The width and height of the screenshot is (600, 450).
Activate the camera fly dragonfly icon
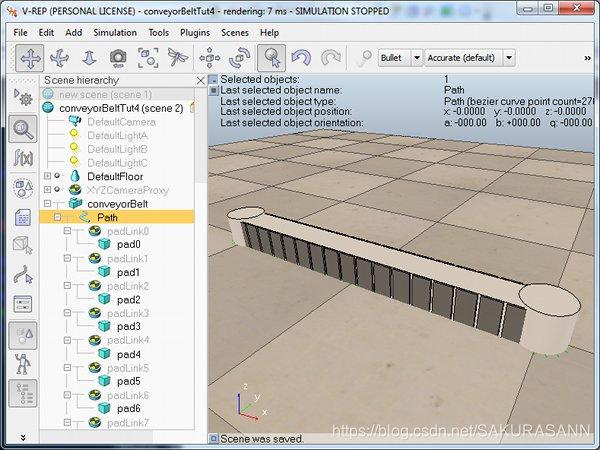tap(178, 58)
